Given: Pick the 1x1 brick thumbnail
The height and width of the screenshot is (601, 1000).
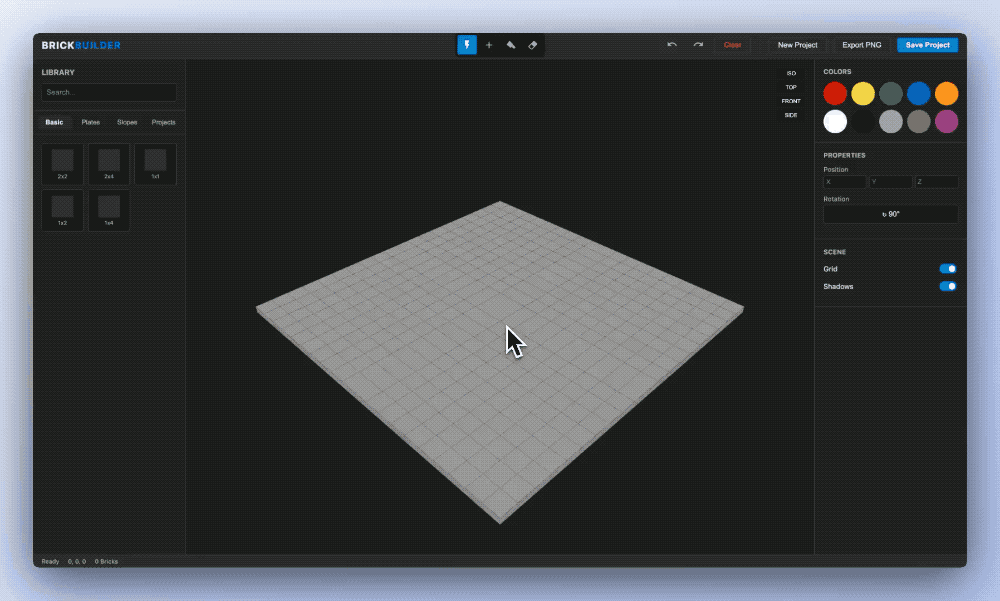Looking at the screenshot, I should [x=155, y=164].
